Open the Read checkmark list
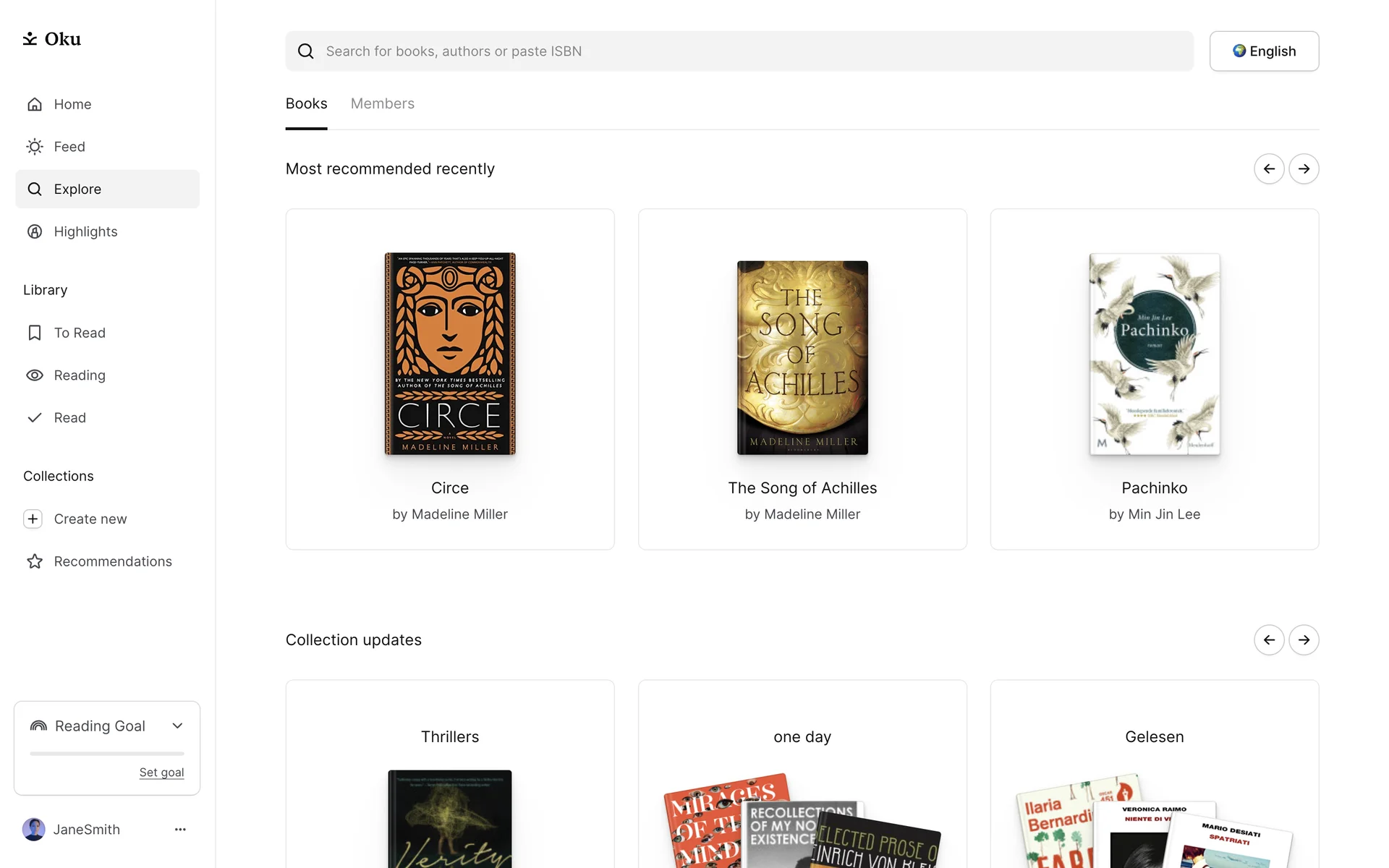 point(35,417)
